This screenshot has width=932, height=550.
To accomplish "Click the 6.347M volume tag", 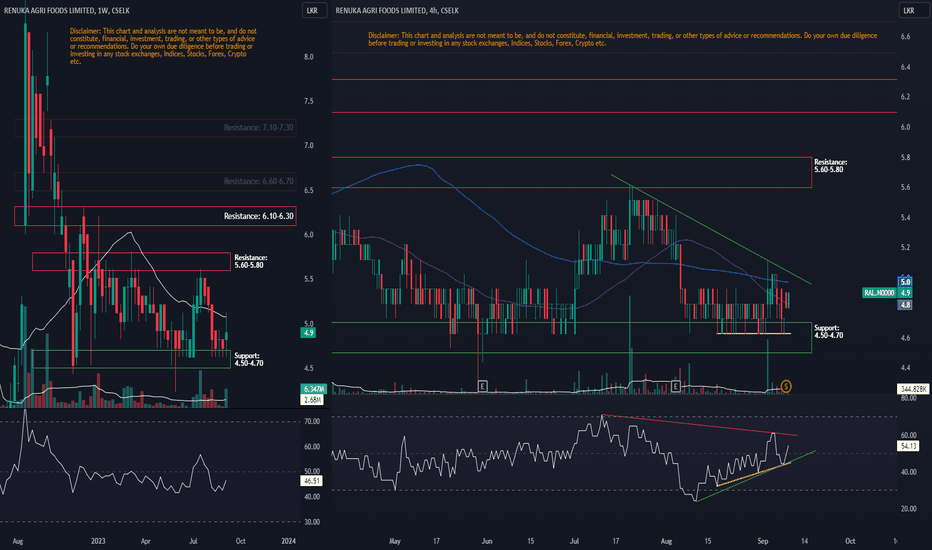I will [x=313, y=389].
